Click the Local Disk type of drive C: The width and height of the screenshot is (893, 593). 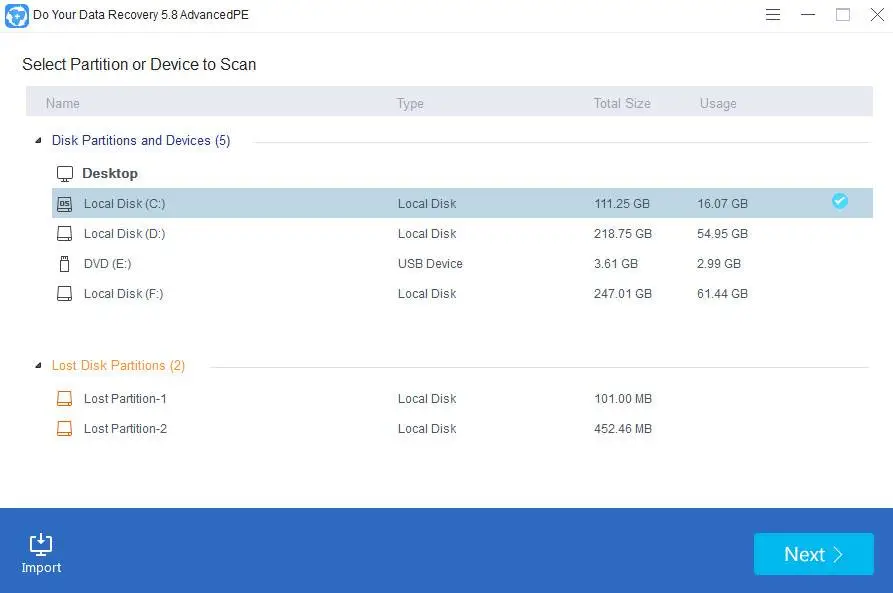[427, 204]
